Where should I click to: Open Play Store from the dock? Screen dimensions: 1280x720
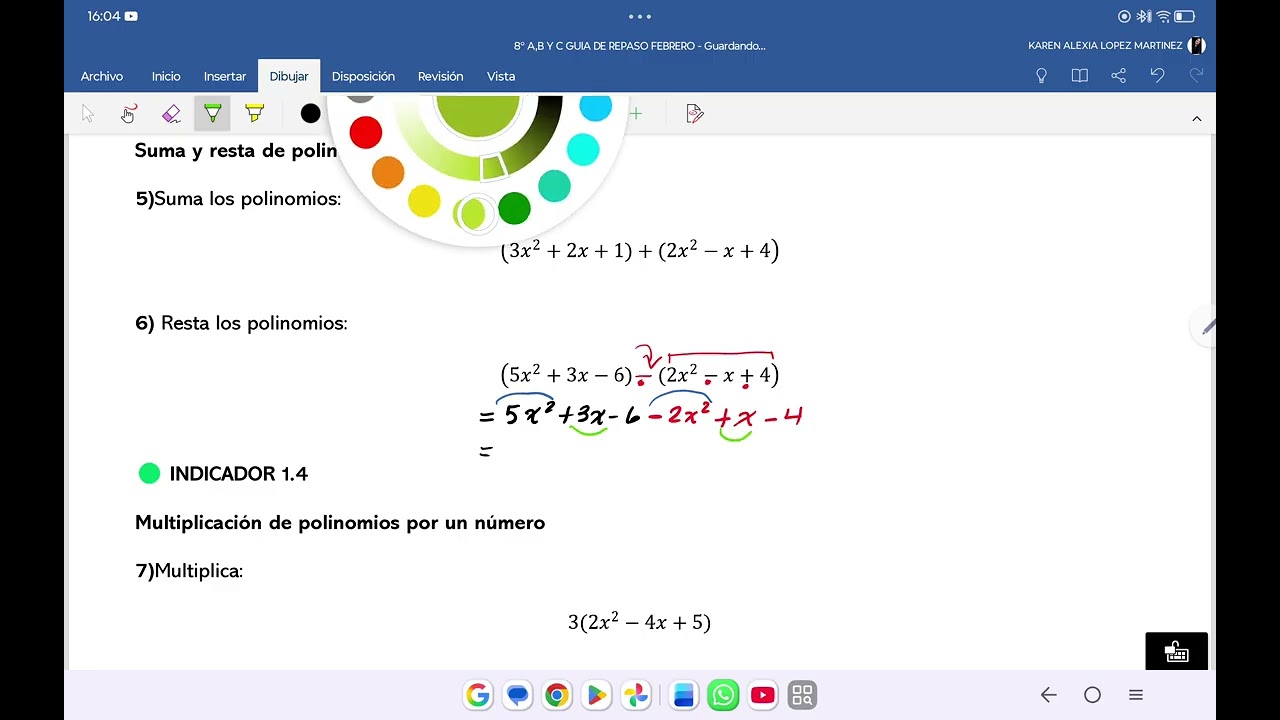[x=596, y=695]
